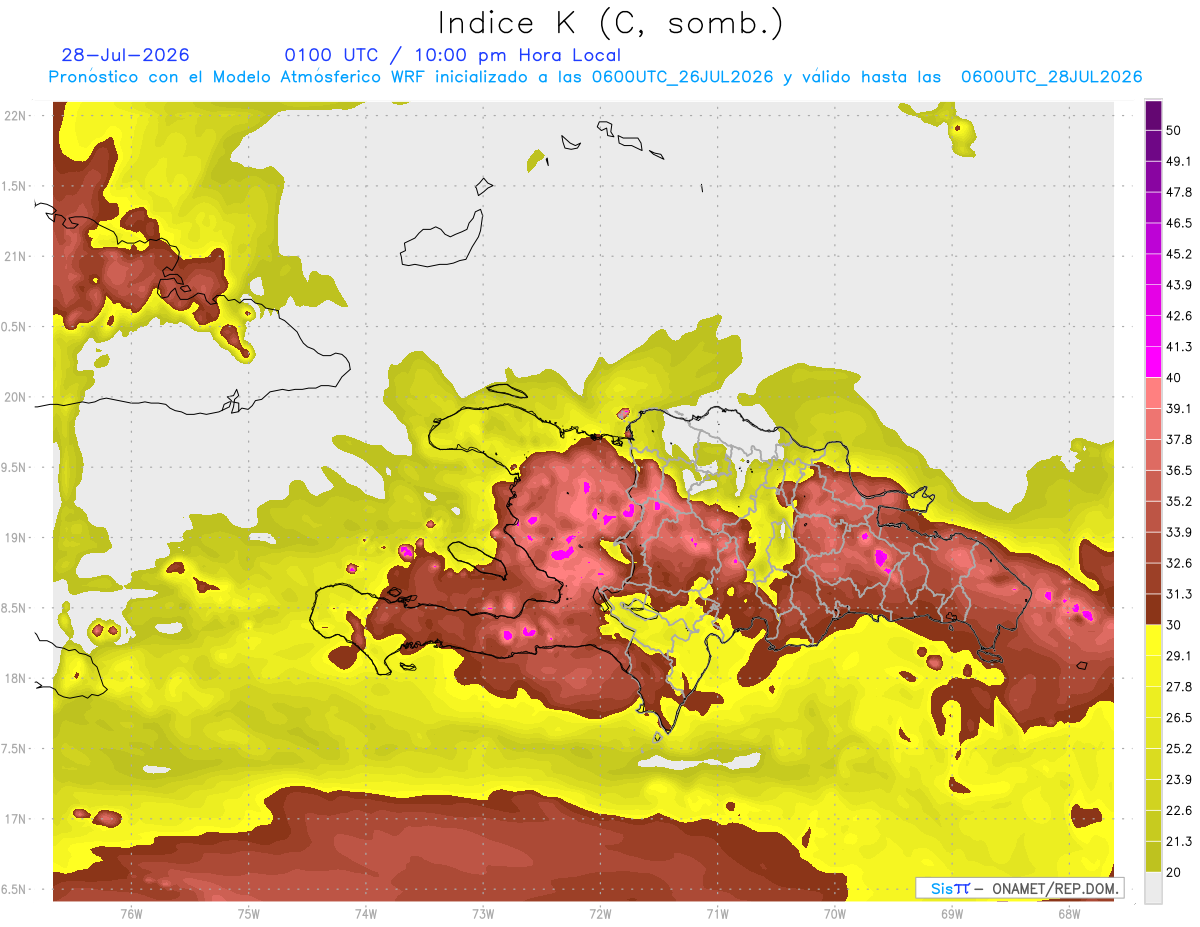
Task: Click legend value "23.9"
Action: point(1179,779)
